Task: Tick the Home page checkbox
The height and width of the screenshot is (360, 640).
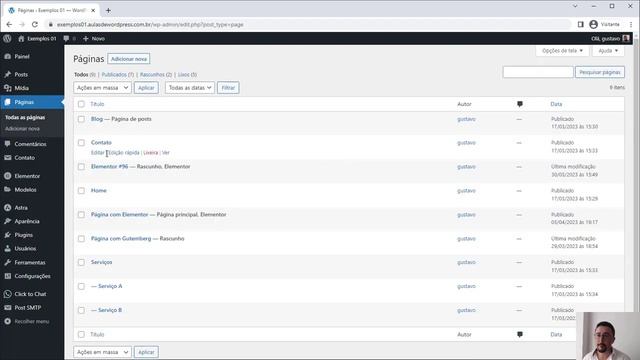Action: (x=81, y=191)
